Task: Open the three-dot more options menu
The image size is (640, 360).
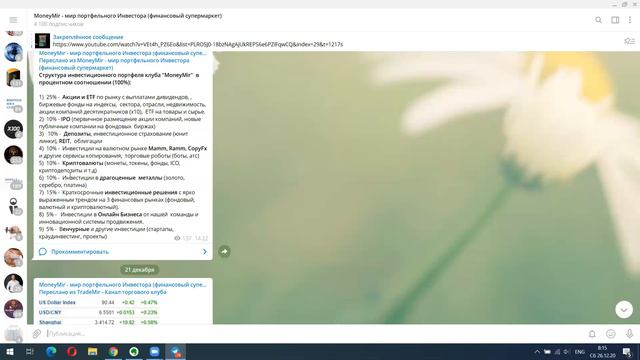Action: 630,20
